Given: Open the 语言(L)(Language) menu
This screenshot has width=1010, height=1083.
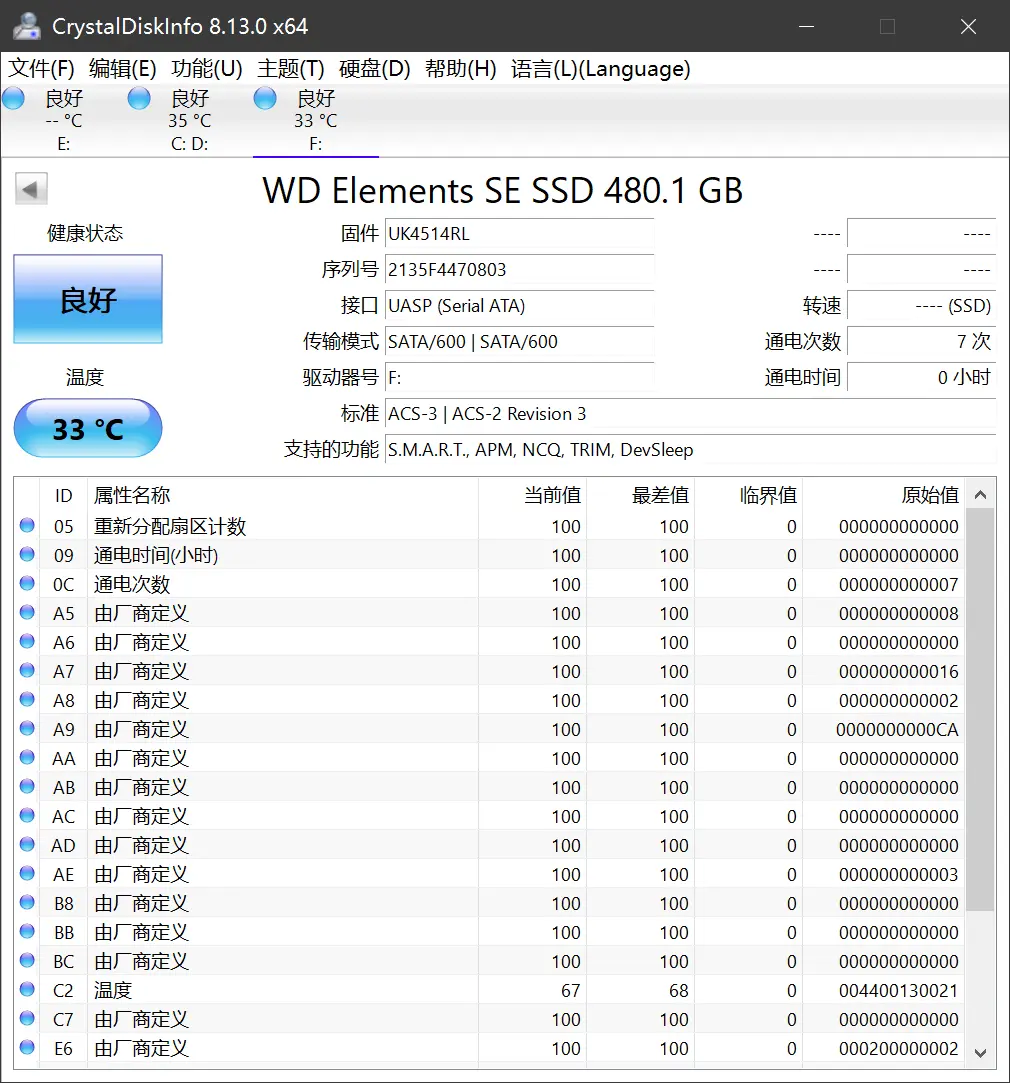Looking at the screenshot, I should pos(600,69).
